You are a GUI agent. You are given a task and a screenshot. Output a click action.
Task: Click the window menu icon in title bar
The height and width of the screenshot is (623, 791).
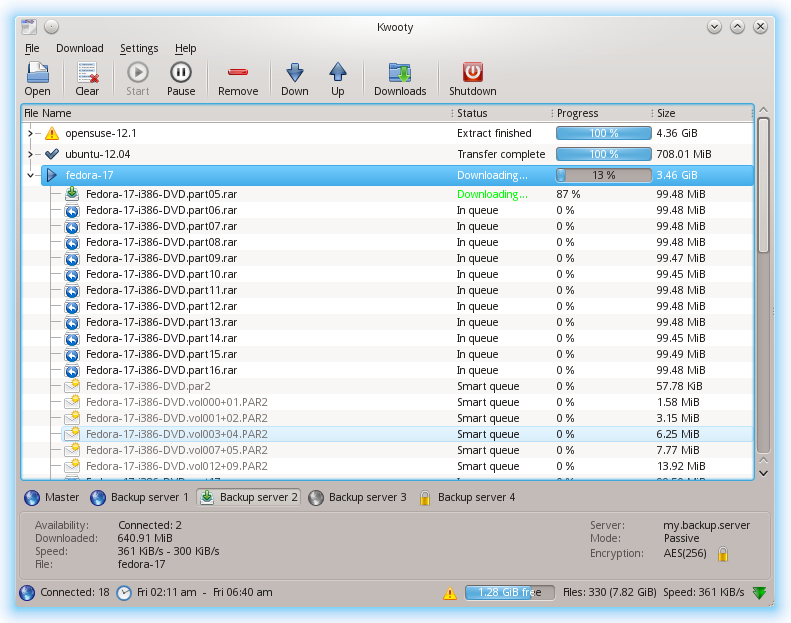pyautogui.click(x=29, y=27)
